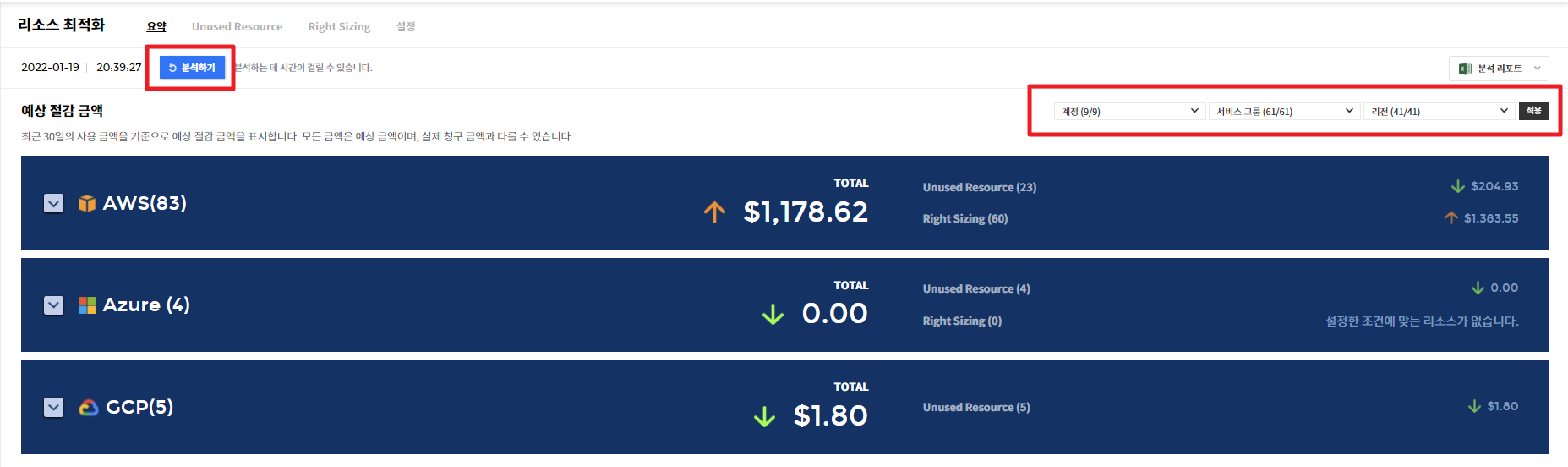Switch to the Right Sizing tab
This screenshot has width=1568, height=467.
[339, 27]
